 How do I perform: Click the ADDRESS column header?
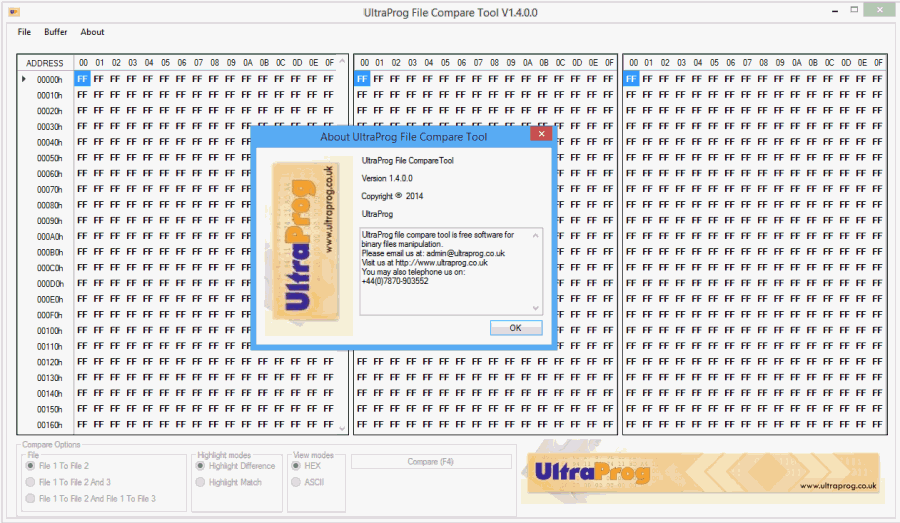pyautogui.click(x=45, y=62)
